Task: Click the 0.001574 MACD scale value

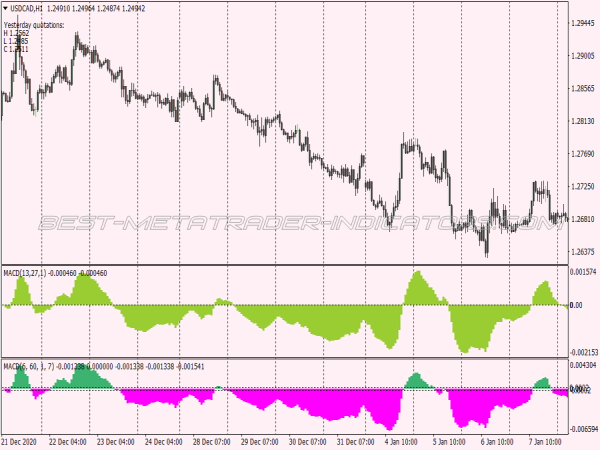Action: (583, 271)
